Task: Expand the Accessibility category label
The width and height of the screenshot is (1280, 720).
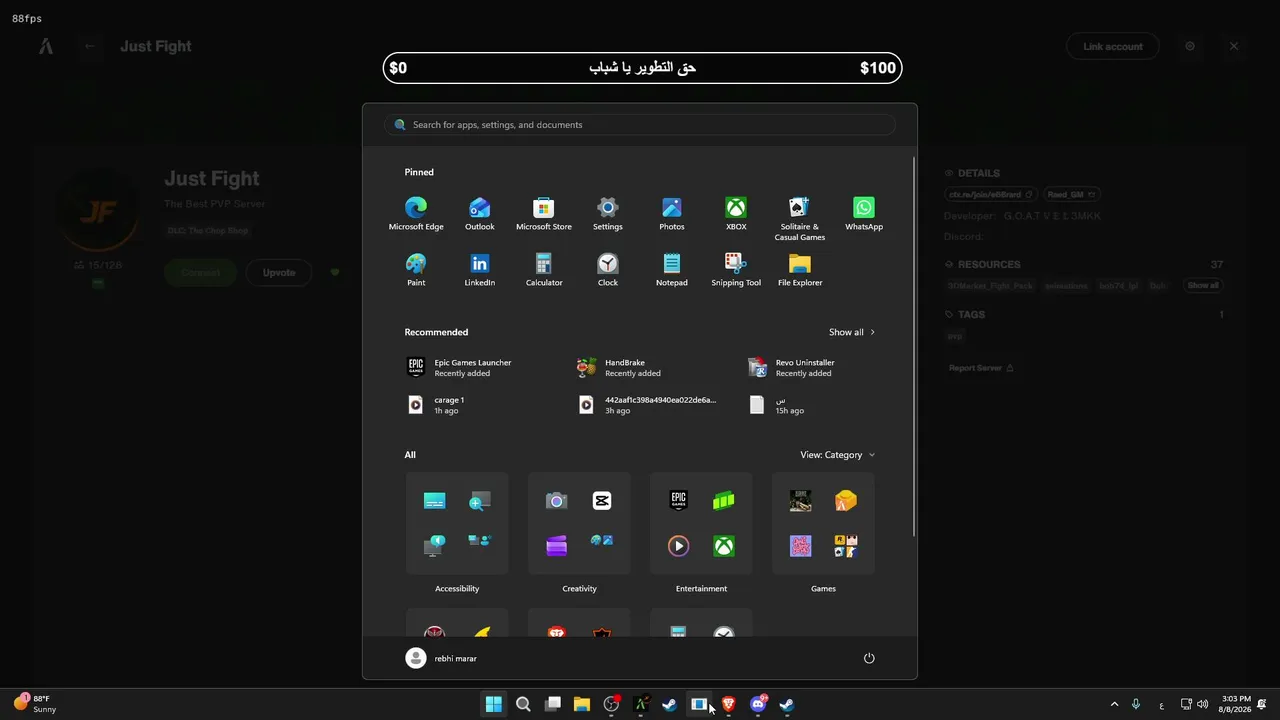Action: (457, 589)
